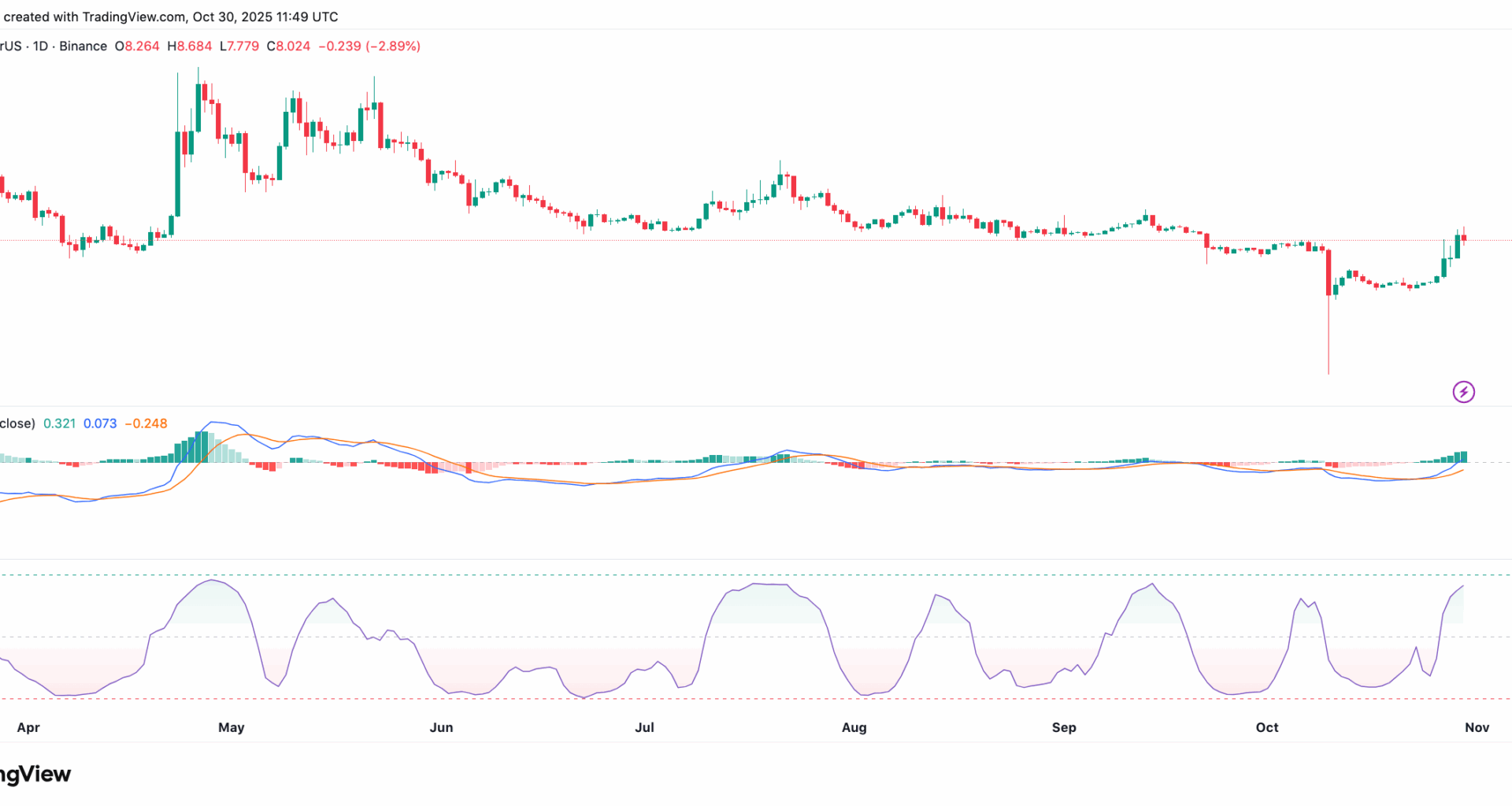Click the Binance exchange label
This screenshot has height=806, width=1512.
point(83,46)
